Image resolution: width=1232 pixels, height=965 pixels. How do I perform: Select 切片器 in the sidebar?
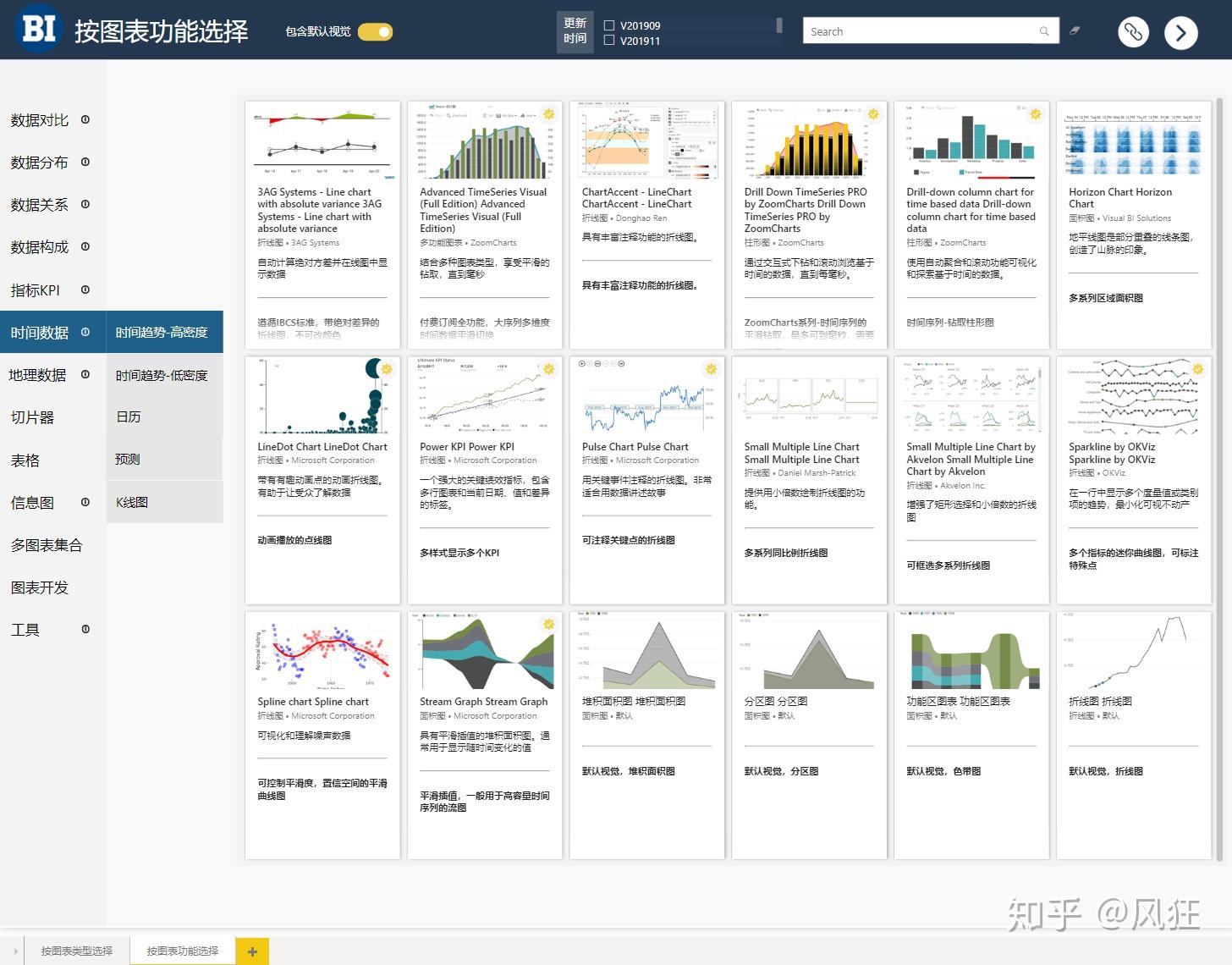click(32, 417)
